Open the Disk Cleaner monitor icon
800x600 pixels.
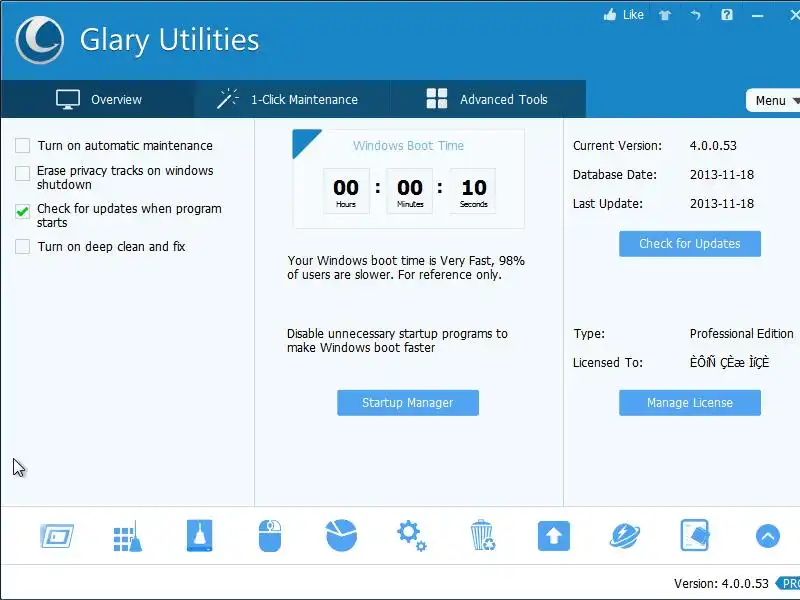point(57,536)
